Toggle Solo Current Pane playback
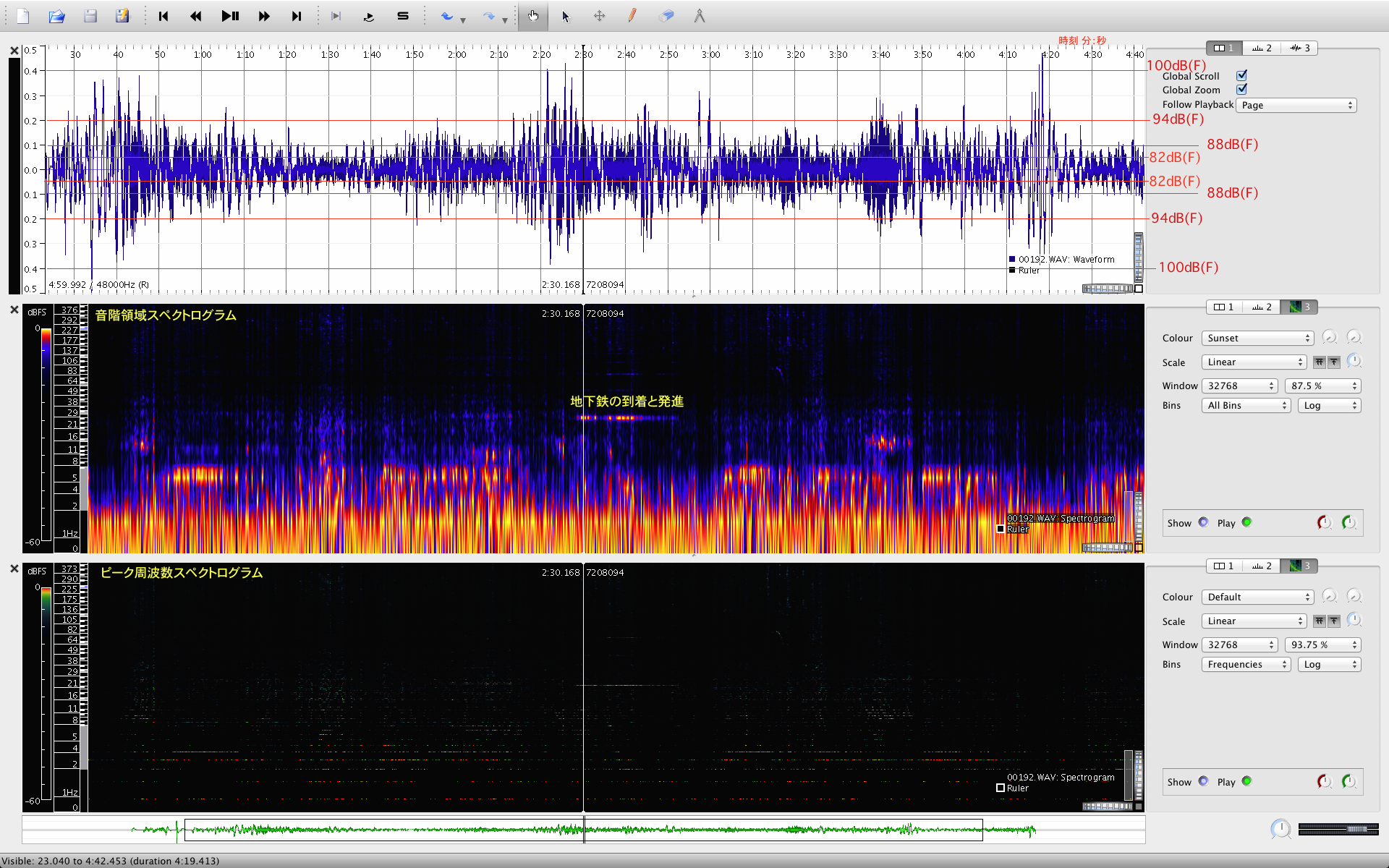This screenshot has height=868, width=1389. point(403,16)
